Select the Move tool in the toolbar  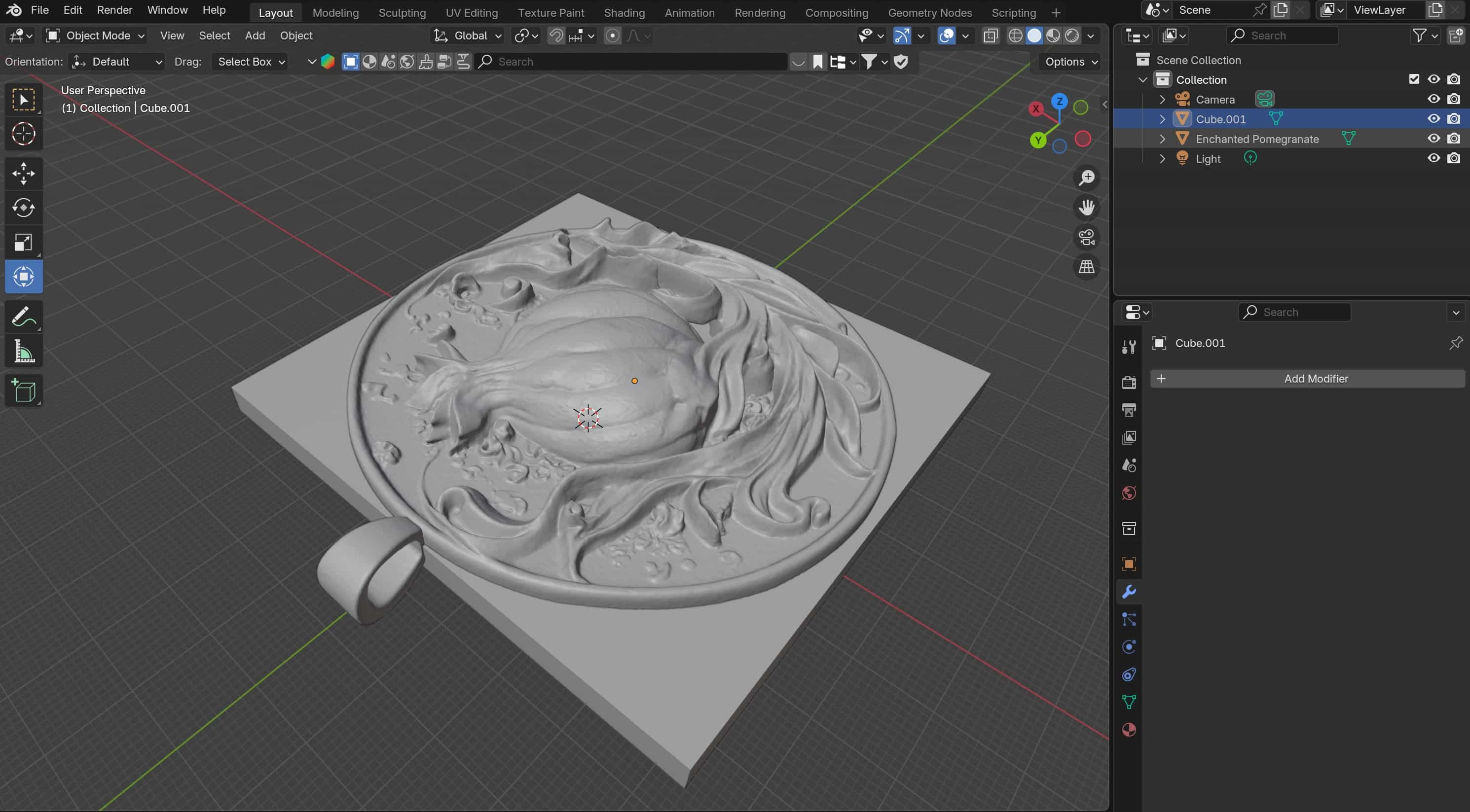point(23,174)
